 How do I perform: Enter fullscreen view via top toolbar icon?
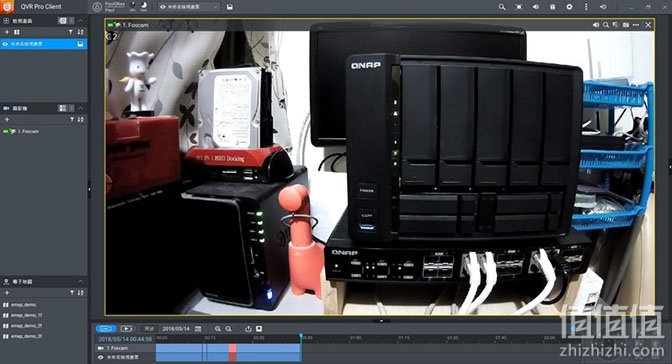coord(519,7)
